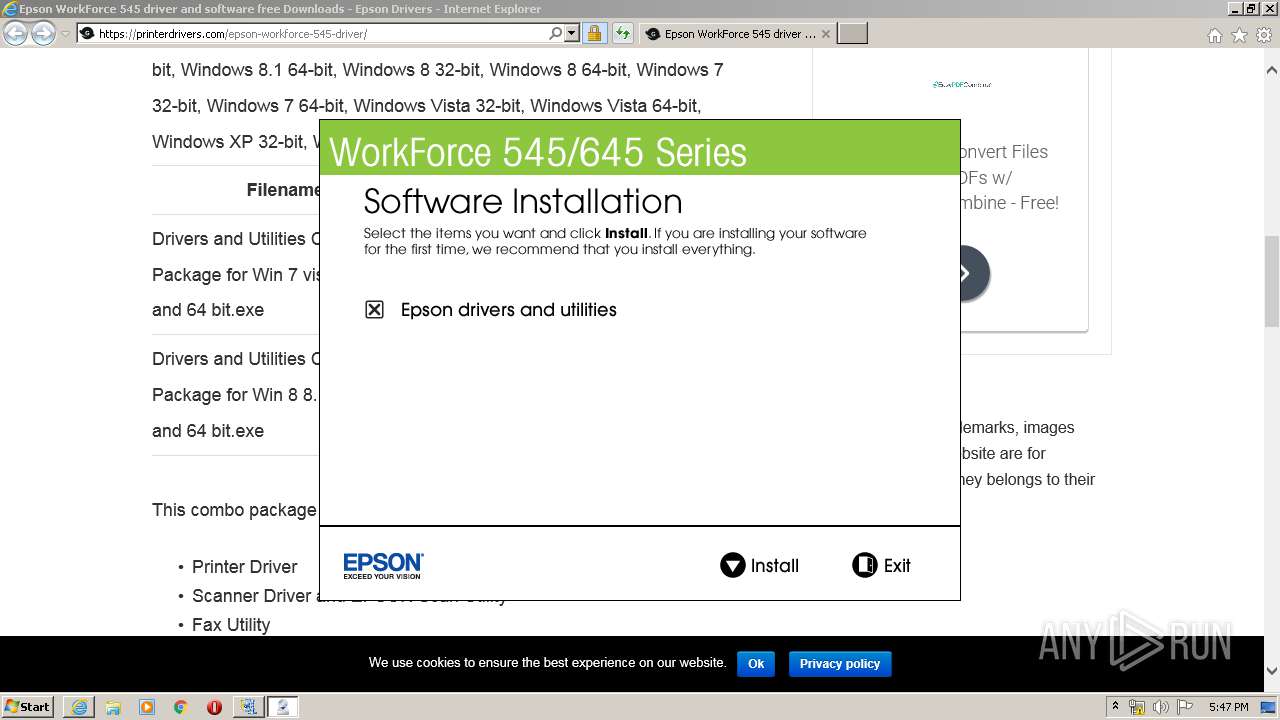Go forward using Internet Explorer's forward arrow
This screenshot has width=1280, height=720.
tap(43, 33)
